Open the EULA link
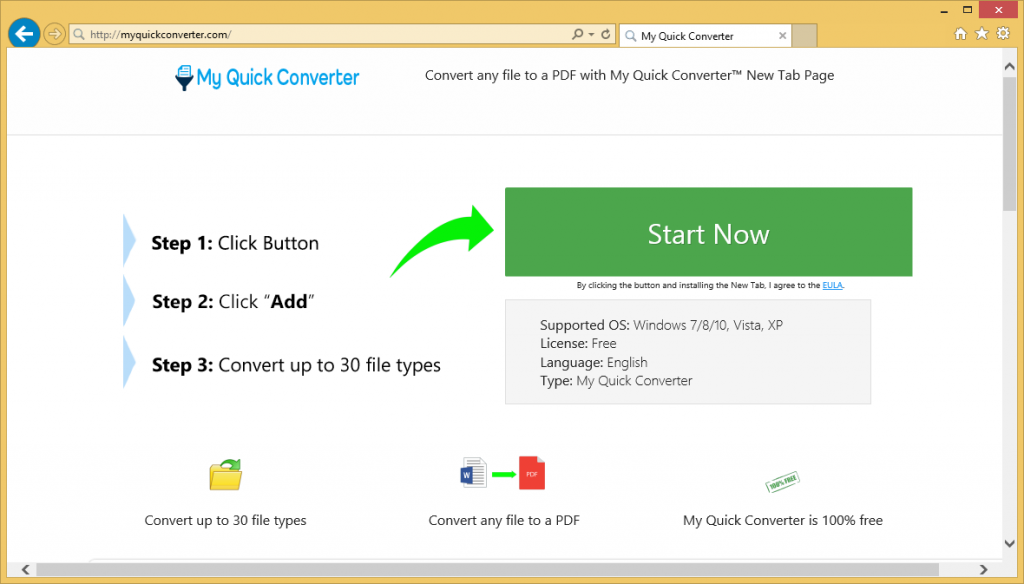The image size is (1024, 584). (x=832, y=285)
